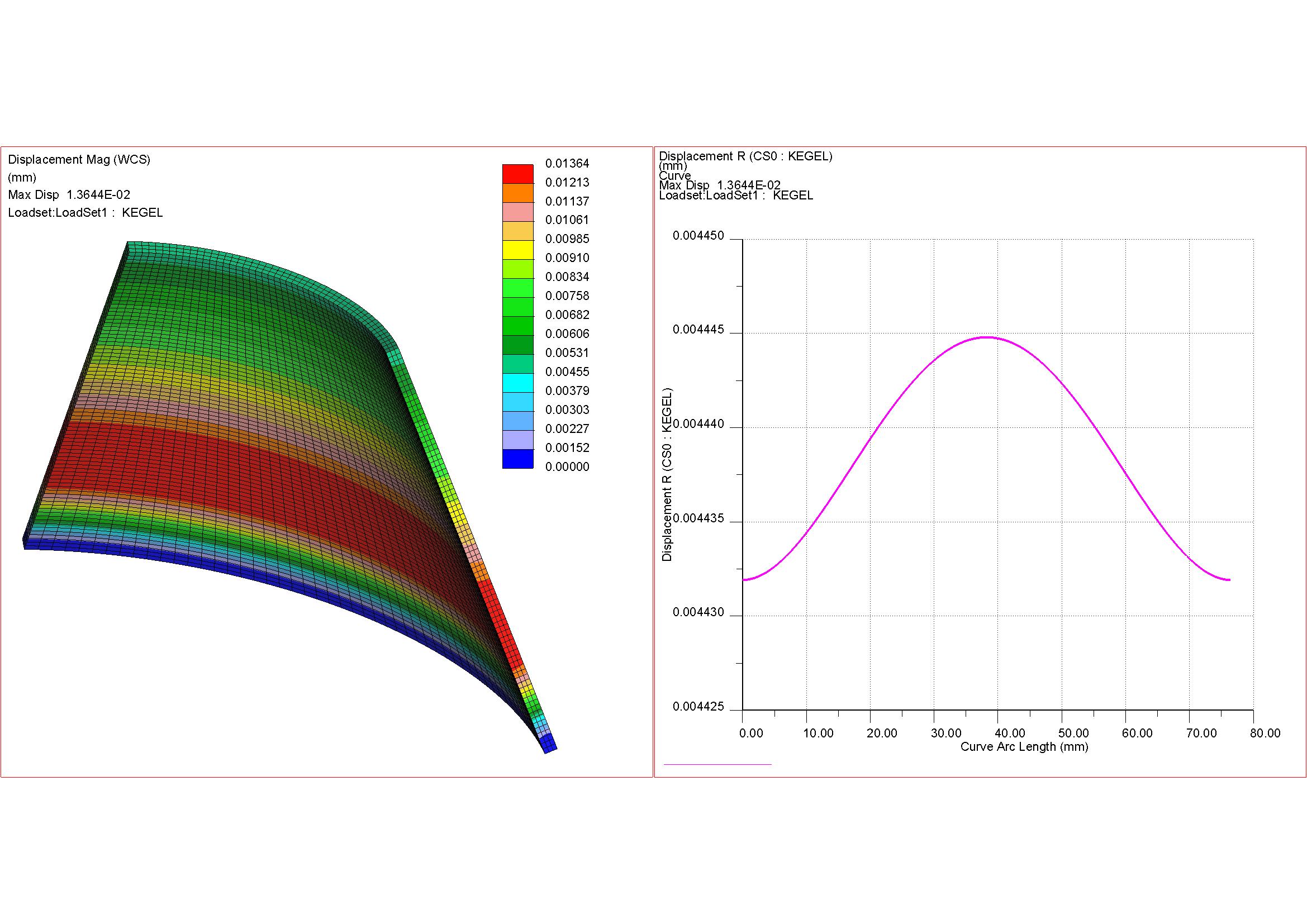
Task: Select the Displacement Mag (WCS) title text
Action: pyautogui.click(x=79, y=160)
